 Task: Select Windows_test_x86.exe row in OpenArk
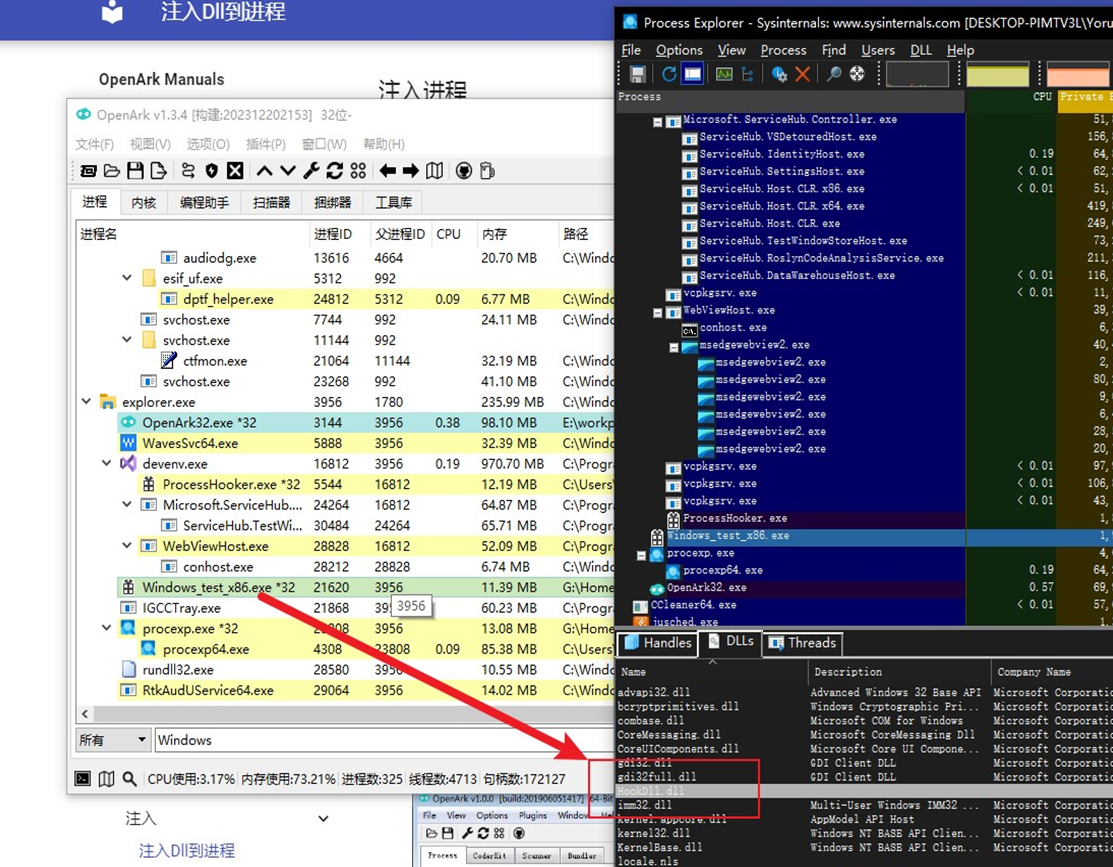coord(345,587)
